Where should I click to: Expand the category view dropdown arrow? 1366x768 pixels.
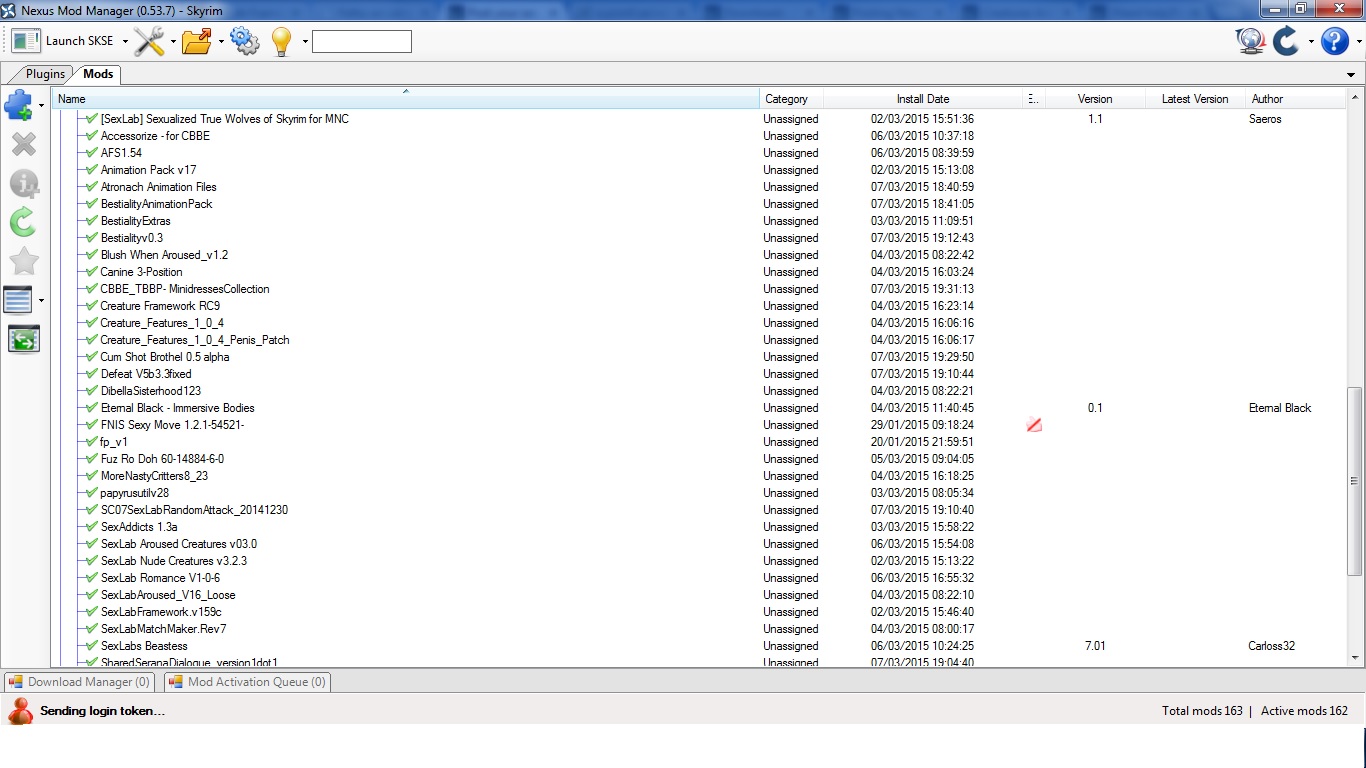41,300
